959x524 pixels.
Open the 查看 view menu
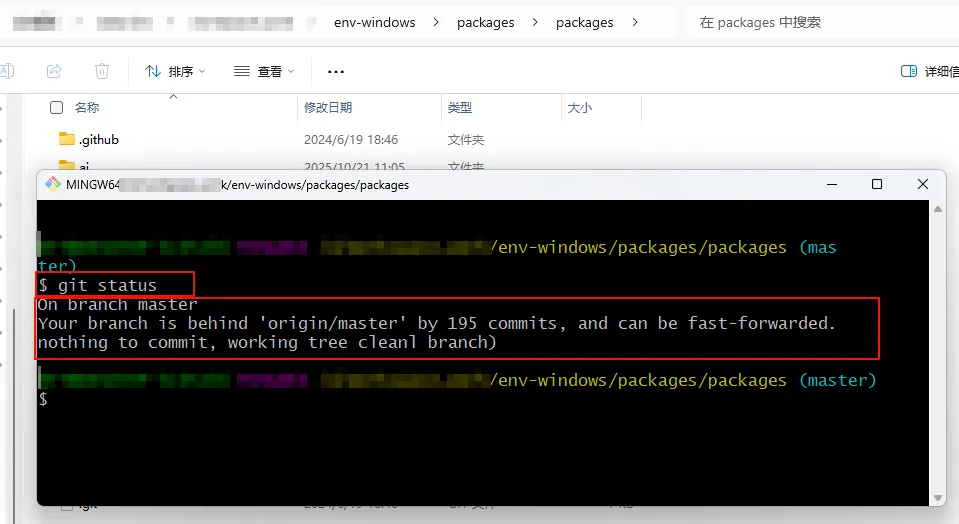264,72
